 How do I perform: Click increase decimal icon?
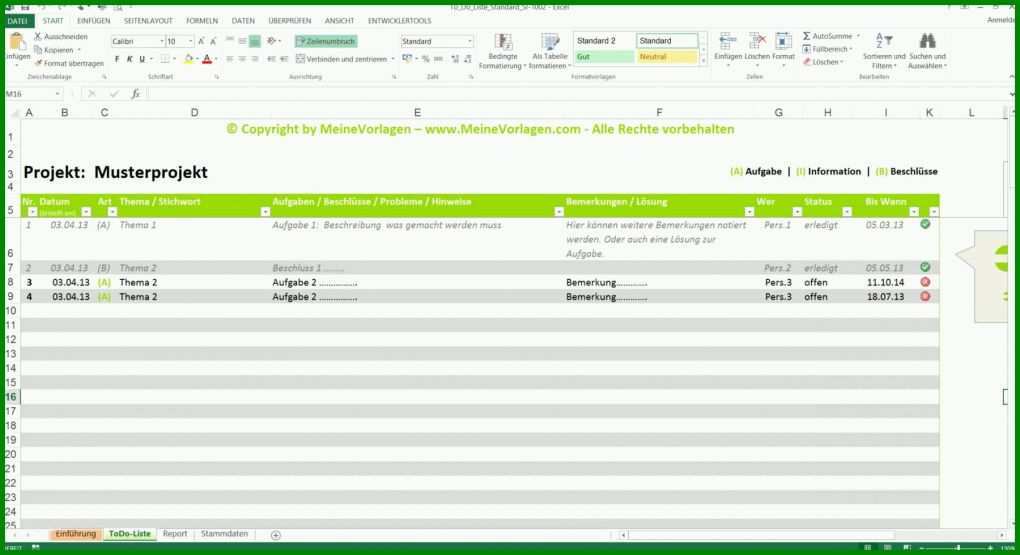tap(455, 59)
